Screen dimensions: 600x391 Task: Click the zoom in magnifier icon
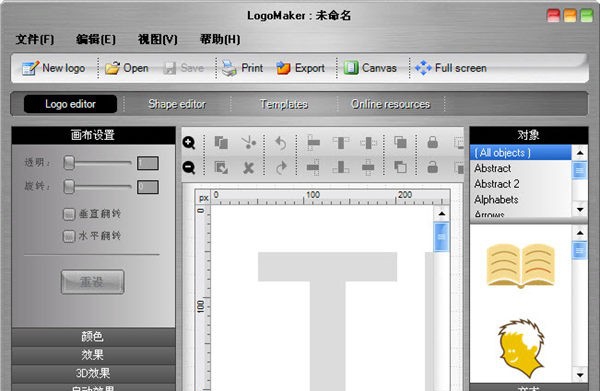[x=189, y=143]
